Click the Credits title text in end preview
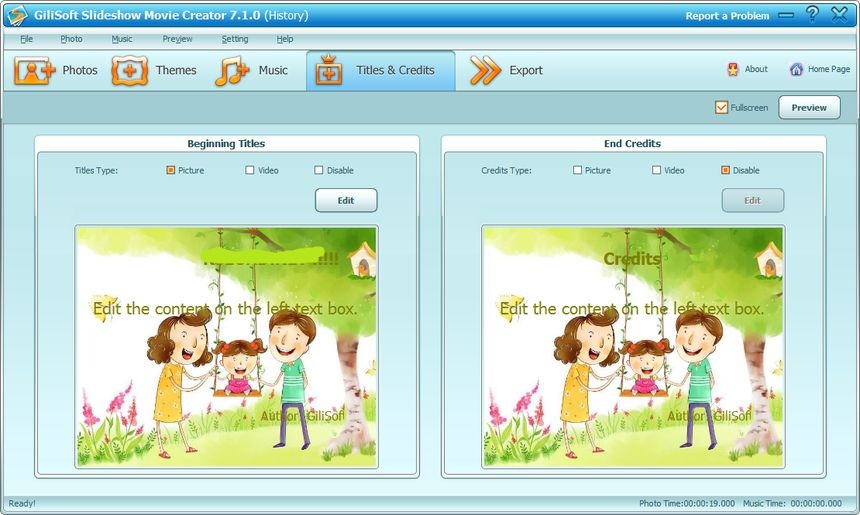Screen dimensions: 860x515 632,259
